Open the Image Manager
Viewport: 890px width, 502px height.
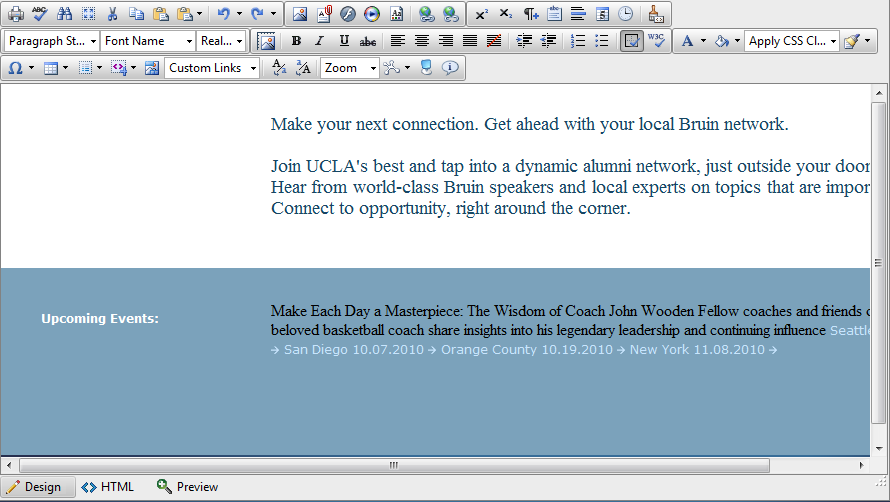pos(300,14)
